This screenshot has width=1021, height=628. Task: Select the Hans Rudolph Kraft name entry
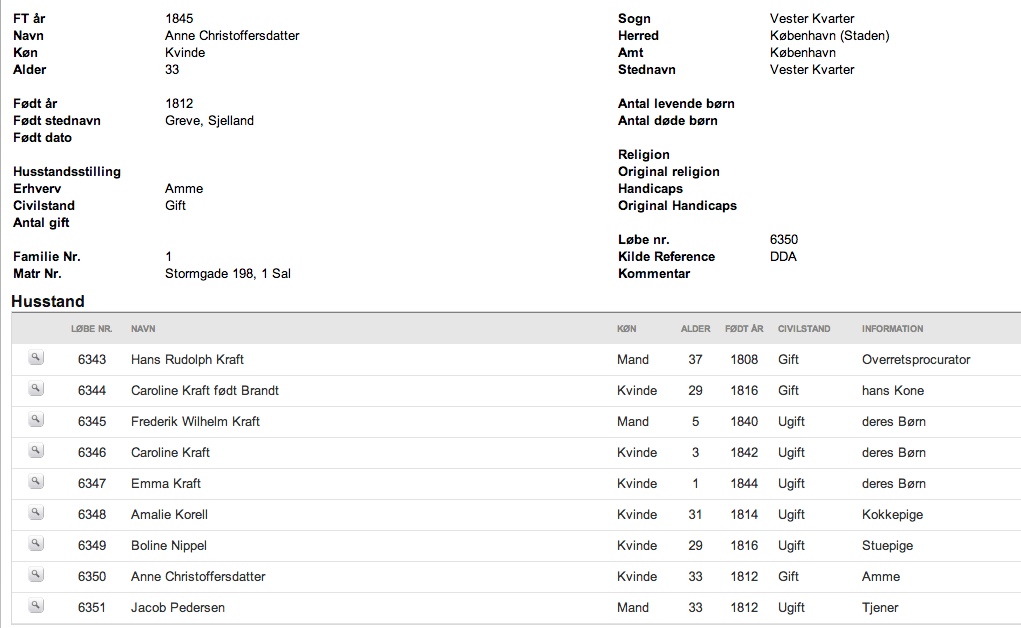tap(188, 360)
